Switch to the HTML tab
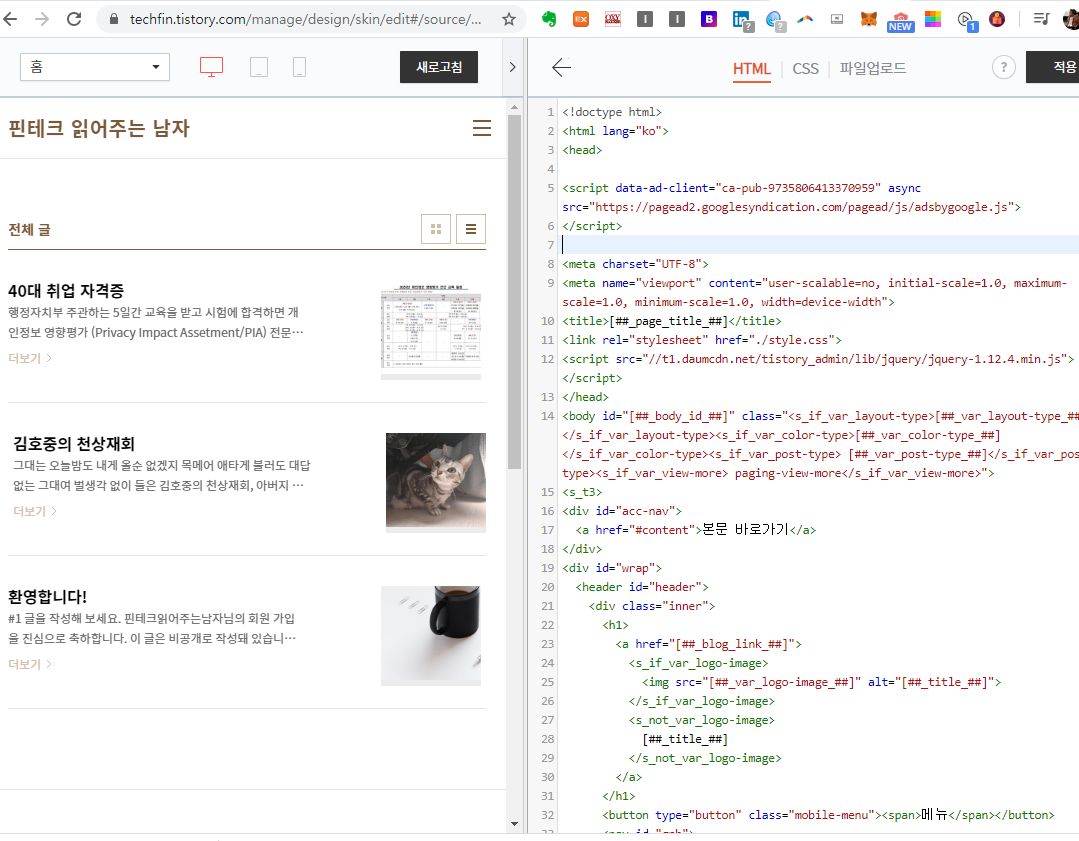Viewport: 1079px width, 841px height. [x=751, y=68]
